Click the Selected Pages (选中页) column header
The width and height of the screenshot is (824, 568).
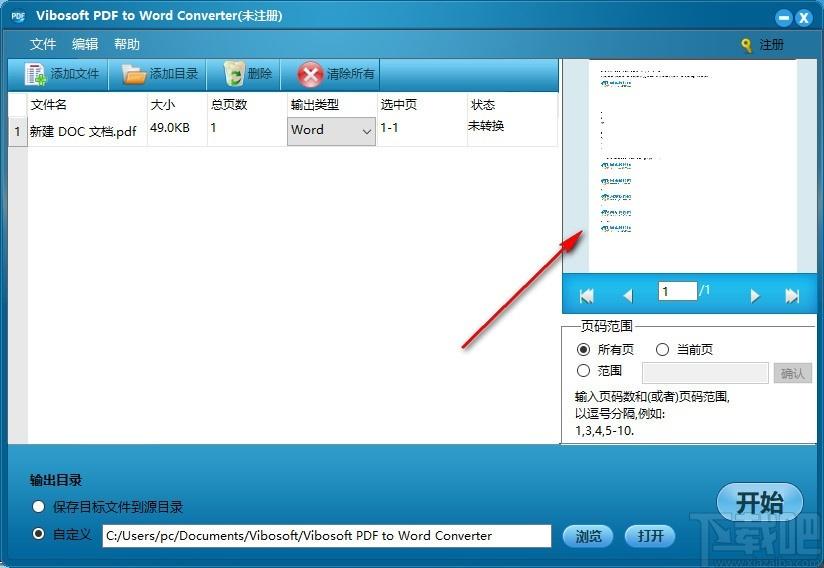(x=422, y=105)
